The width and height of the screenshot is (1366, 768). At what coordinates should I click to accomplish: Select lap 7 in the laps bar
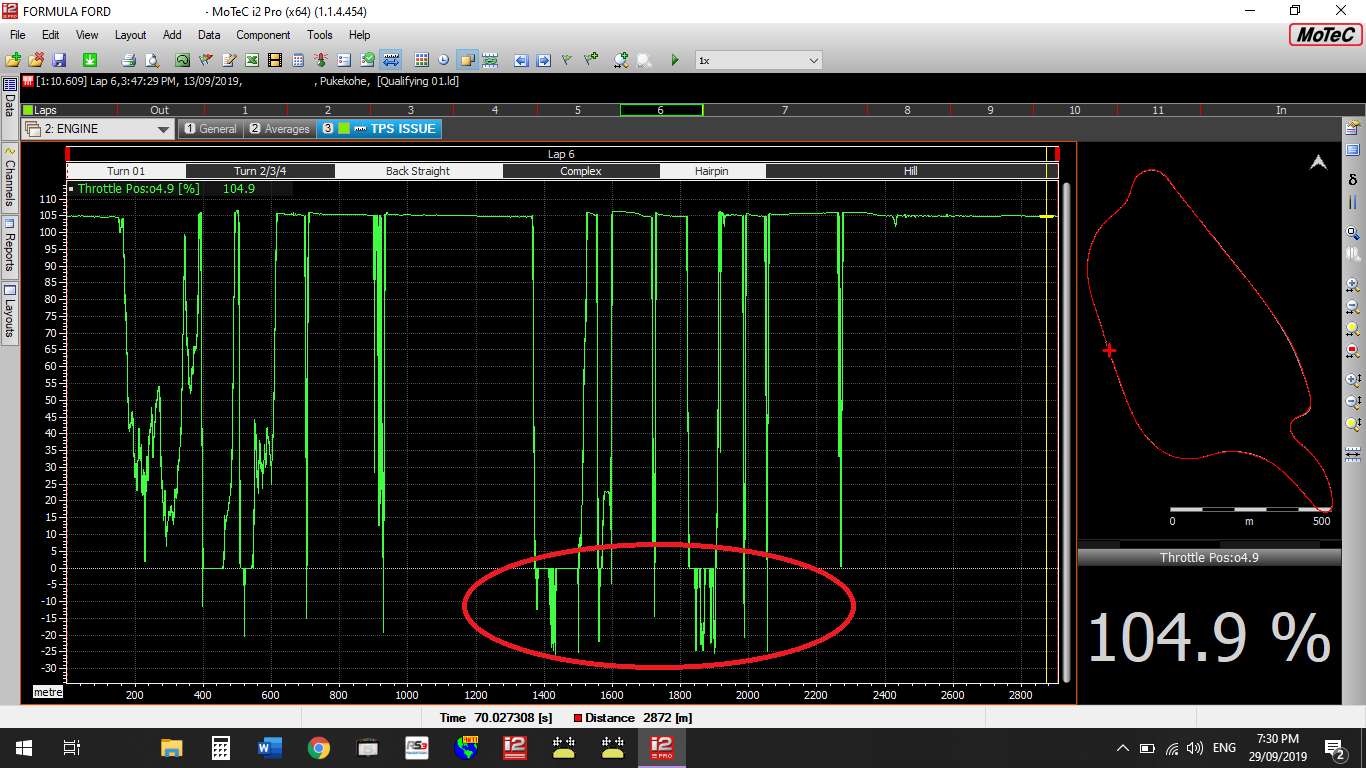(x=784, y=110)
